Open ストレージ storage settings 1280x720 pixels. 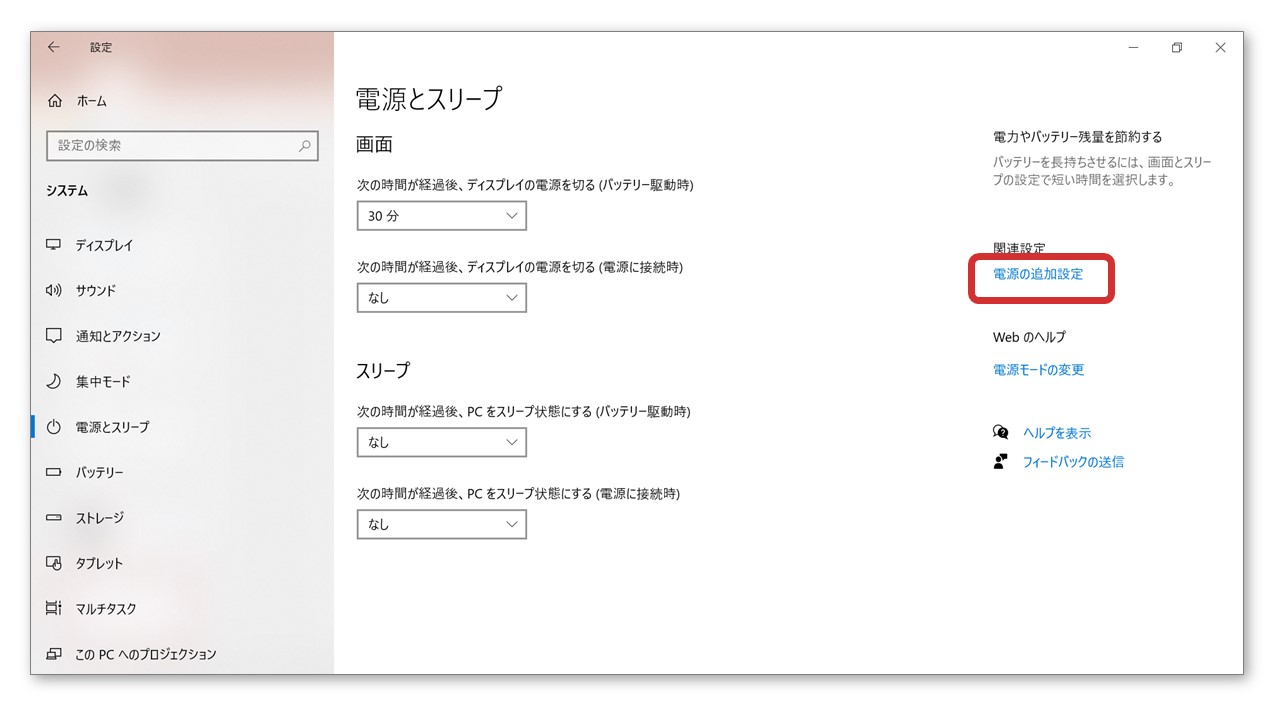pyautogui.click(x=100, y=518)
